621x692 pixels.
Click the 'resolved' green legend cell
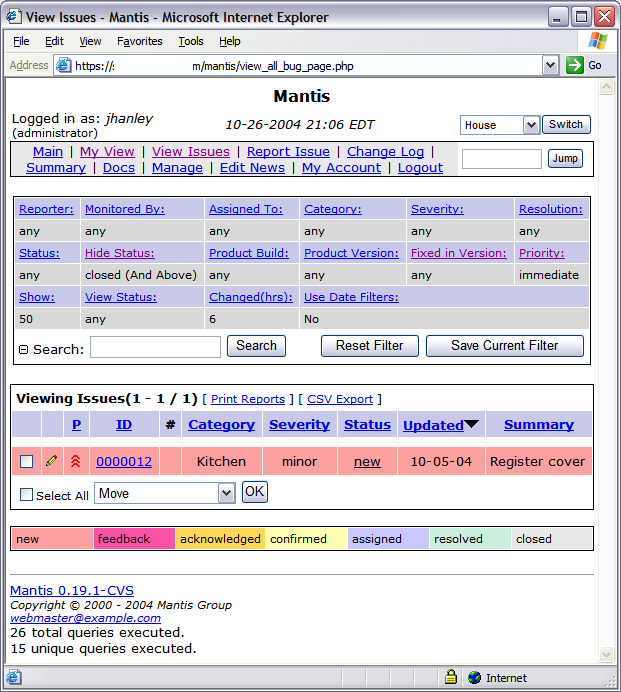click(x=470, y=538)
